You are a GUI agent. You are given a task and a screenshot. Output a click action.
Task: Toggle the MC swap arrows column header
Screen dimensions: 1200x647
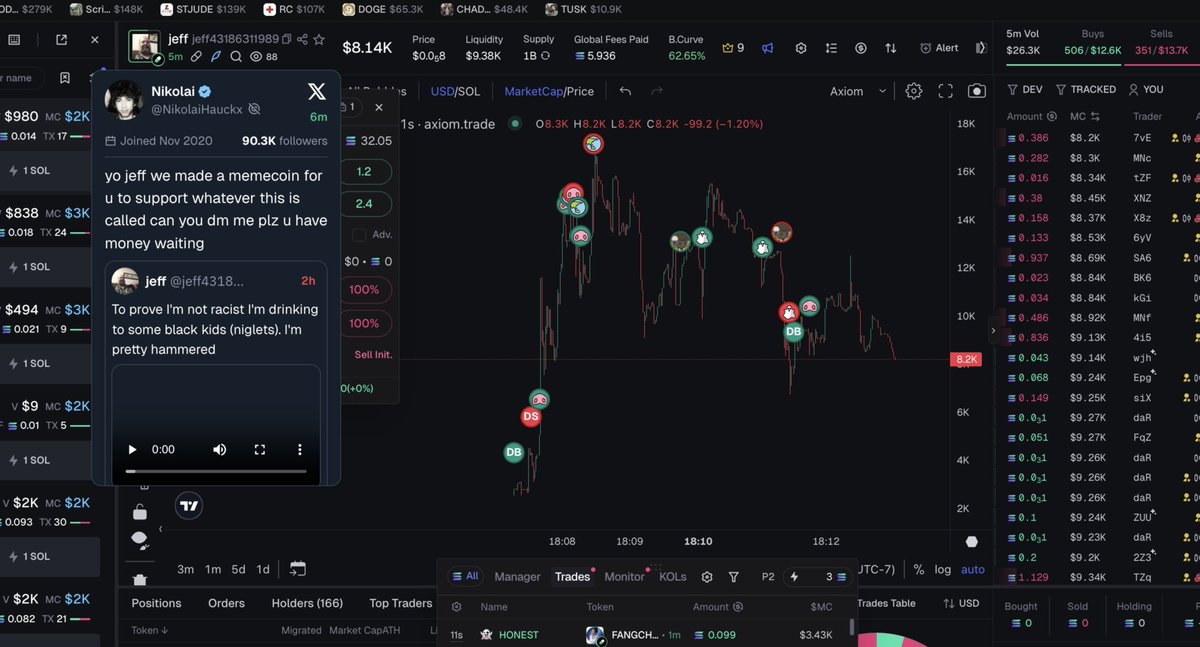(x=1095, y=117)
